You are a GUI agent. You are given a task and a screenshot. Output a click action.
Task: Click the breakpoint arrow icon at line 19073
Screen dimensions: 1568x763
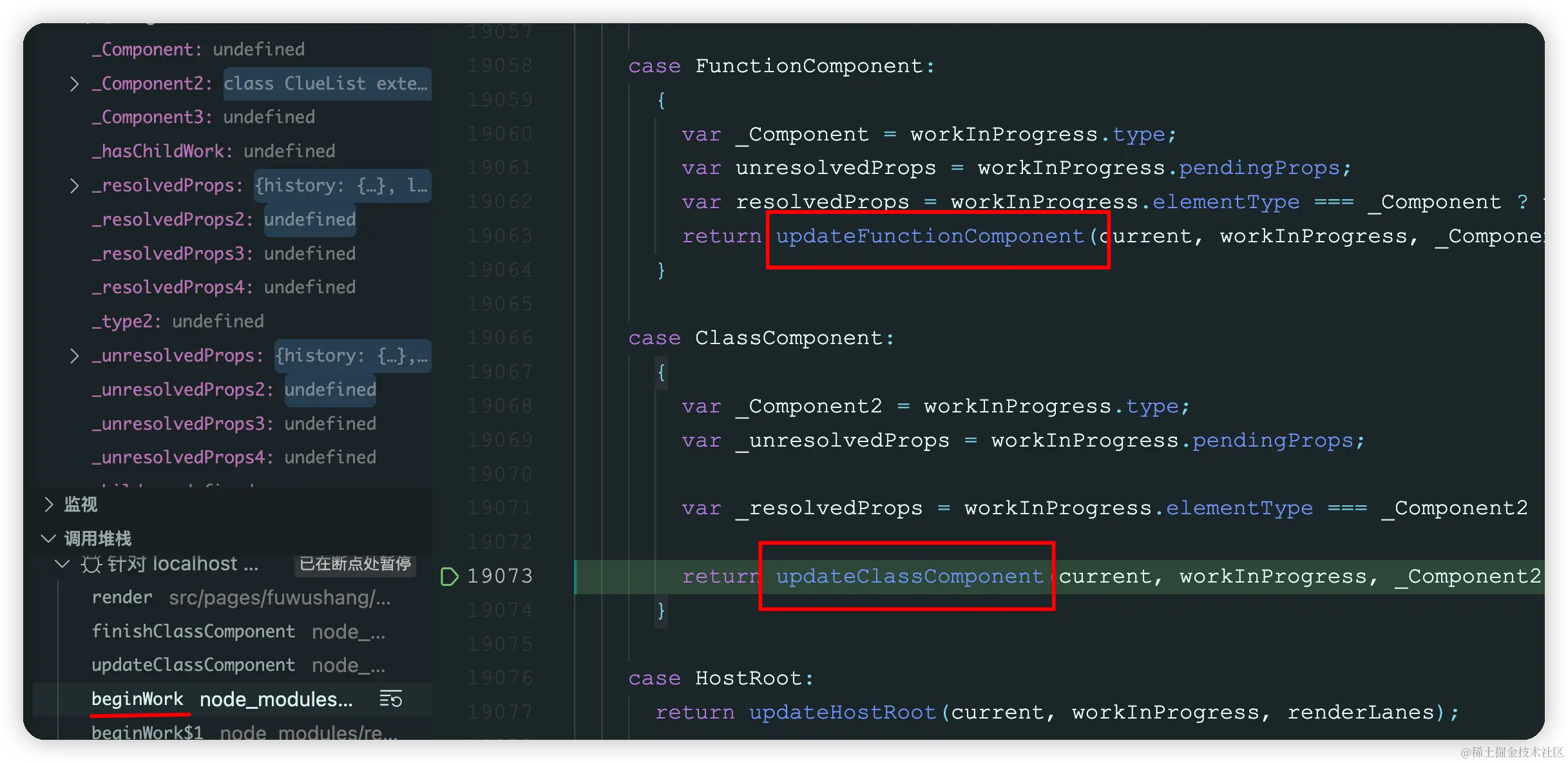(449, 576)
